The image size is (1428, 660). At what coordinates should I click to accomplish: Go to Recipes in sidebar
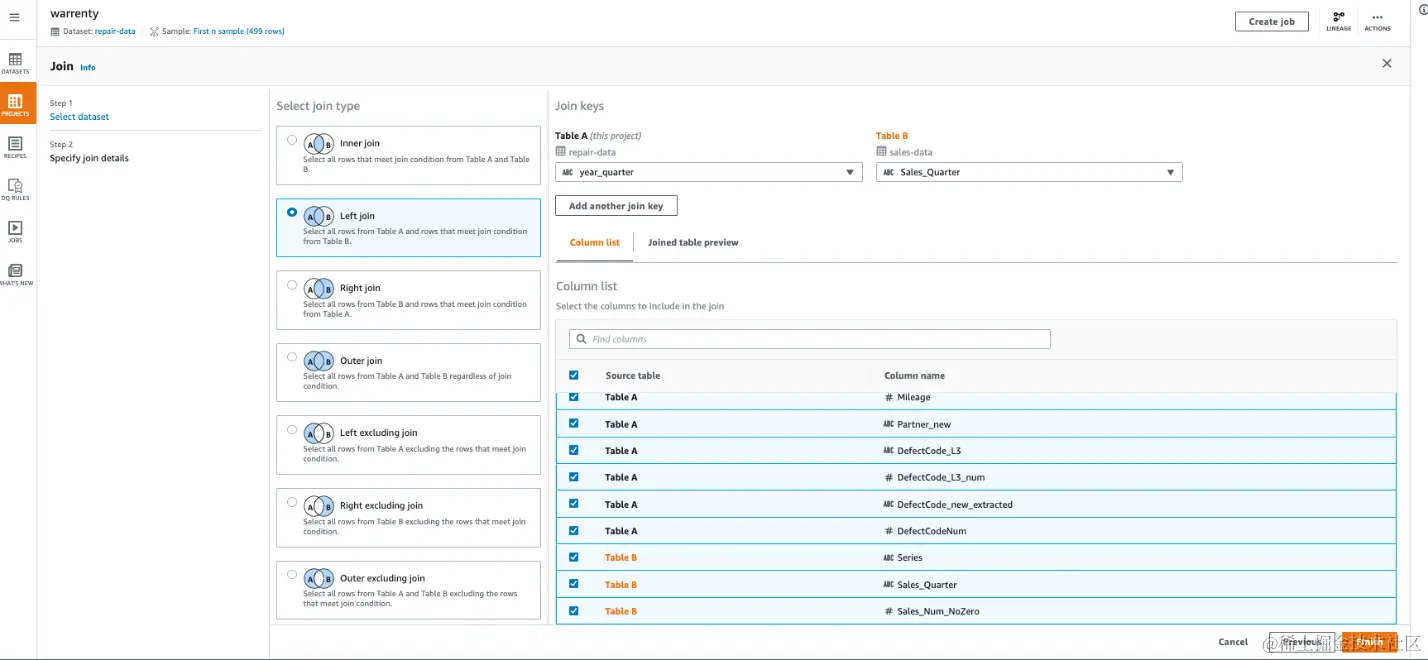pos(15,146)
